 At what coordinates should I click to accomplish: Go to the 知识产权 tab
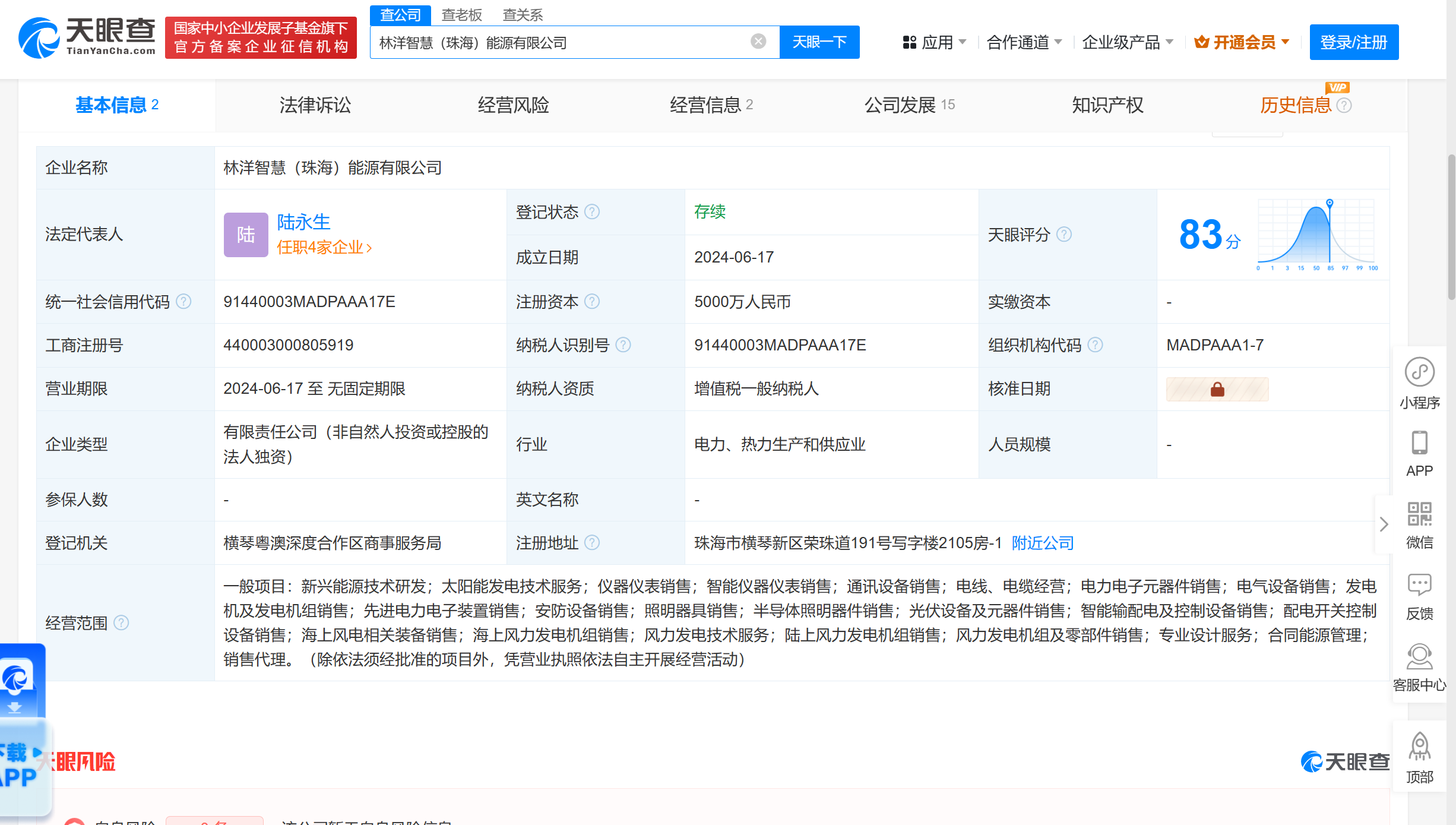pyautogui.click(x=1107, y=105)
